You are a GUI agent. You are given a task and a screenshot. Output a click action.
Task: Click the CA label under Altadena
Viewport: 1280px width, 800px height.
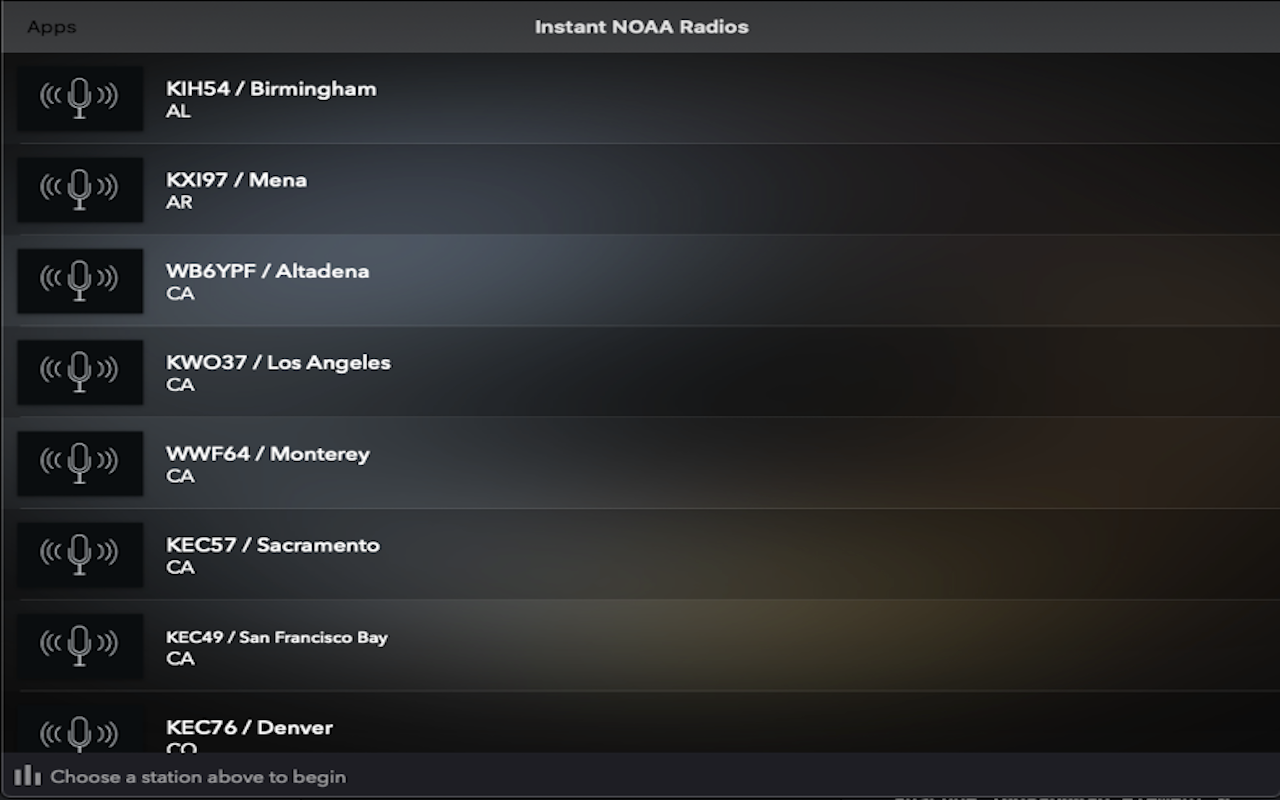pyautogui.click(x=180, y=293)
